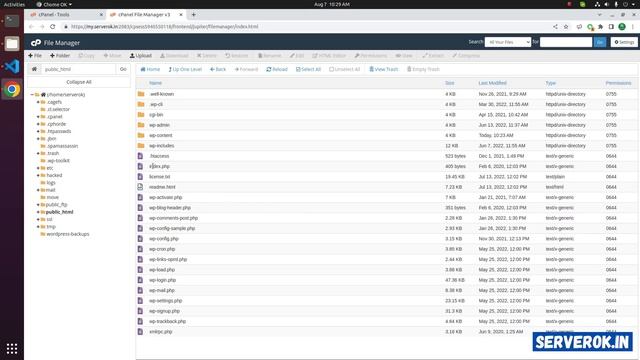Click the Back navigation button
Screen dimensions: 640x360
coord(218,69)
